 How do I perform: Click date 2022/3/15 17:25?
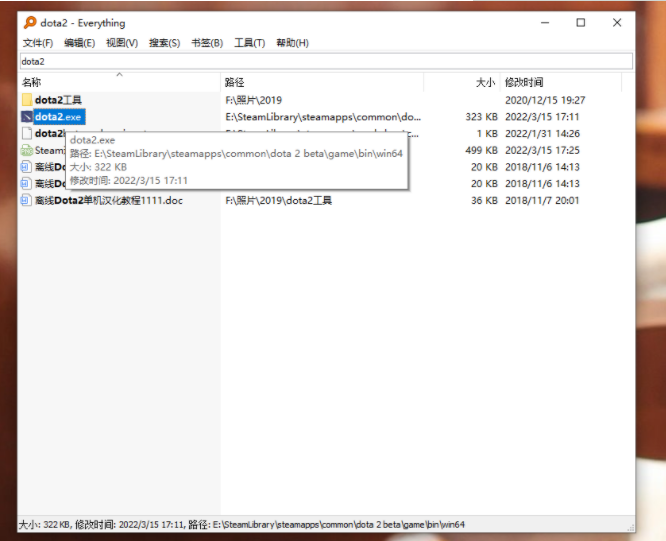[x=542, y=150]
